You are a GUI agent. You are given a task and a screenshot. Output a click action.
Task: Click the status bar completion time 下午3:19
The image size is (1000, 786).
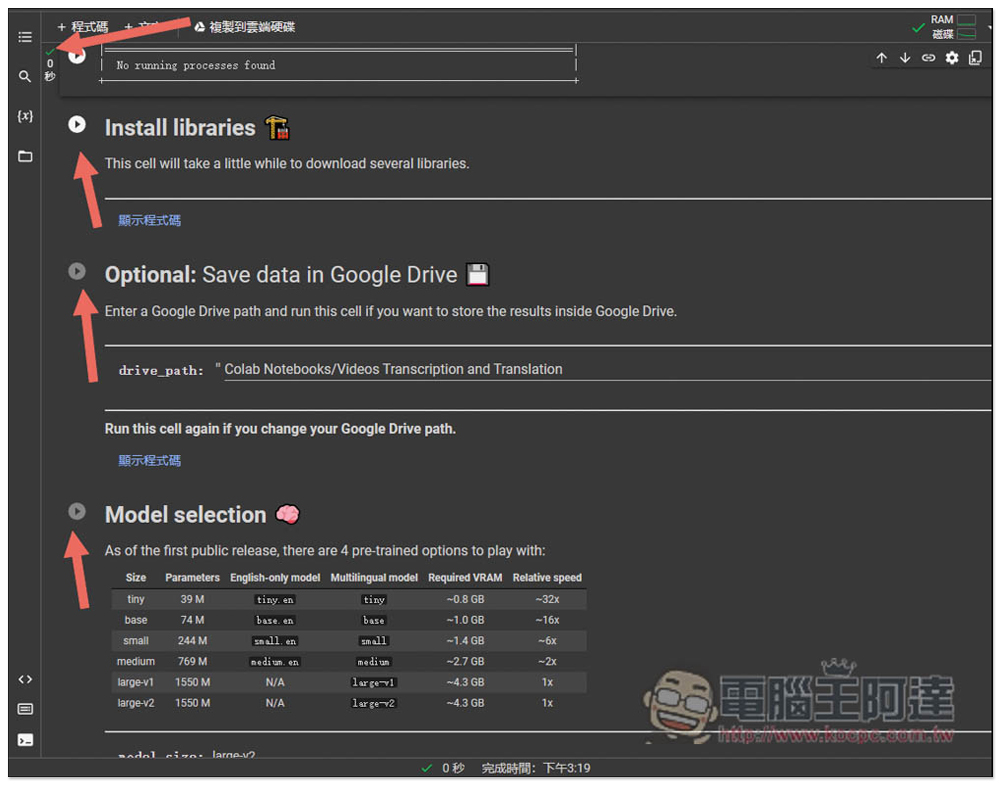(x=567, y=768)
